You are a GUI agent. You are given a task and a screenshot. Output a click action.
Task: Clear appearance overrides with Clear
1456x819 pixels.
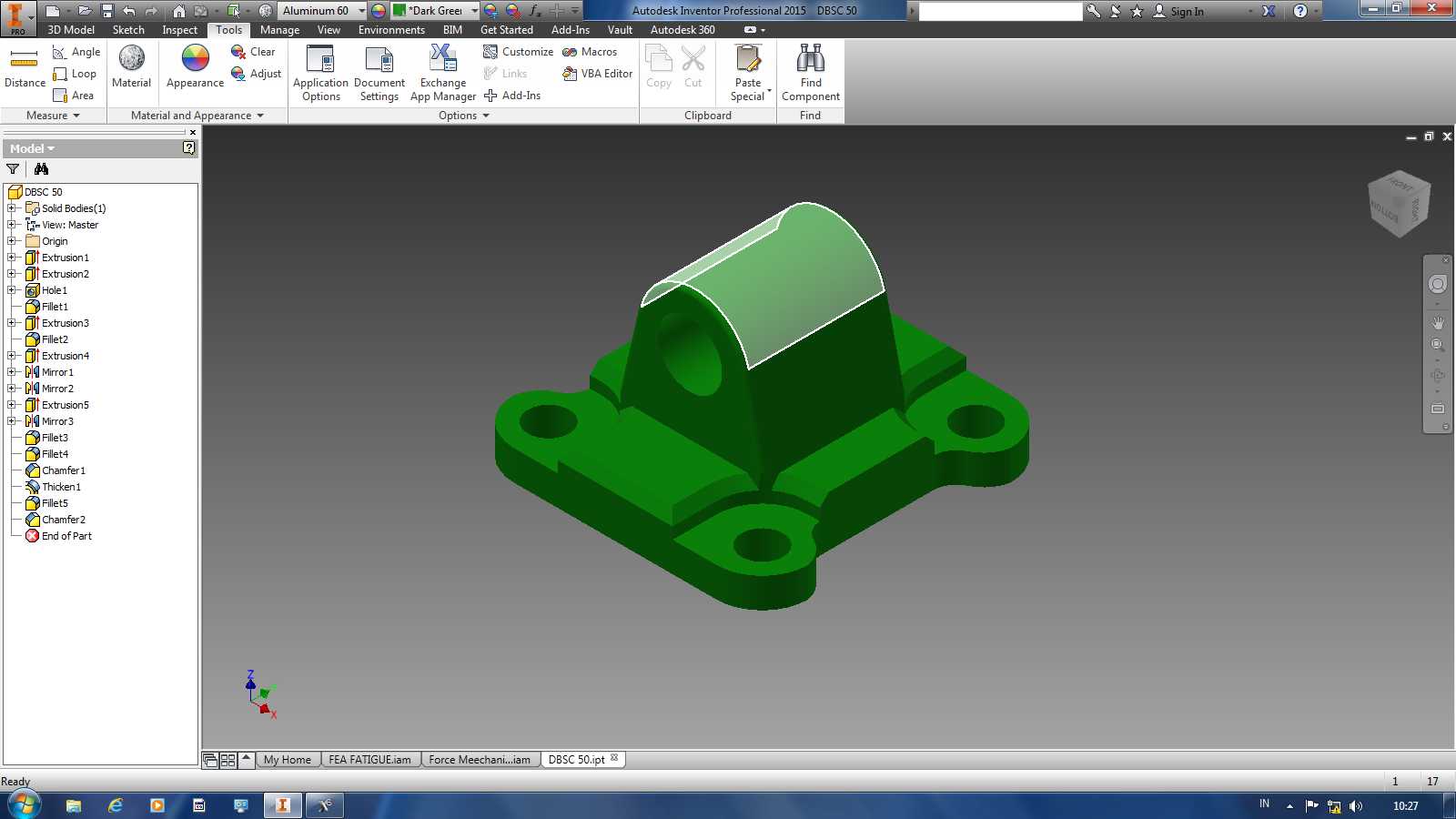coord(253,52)
